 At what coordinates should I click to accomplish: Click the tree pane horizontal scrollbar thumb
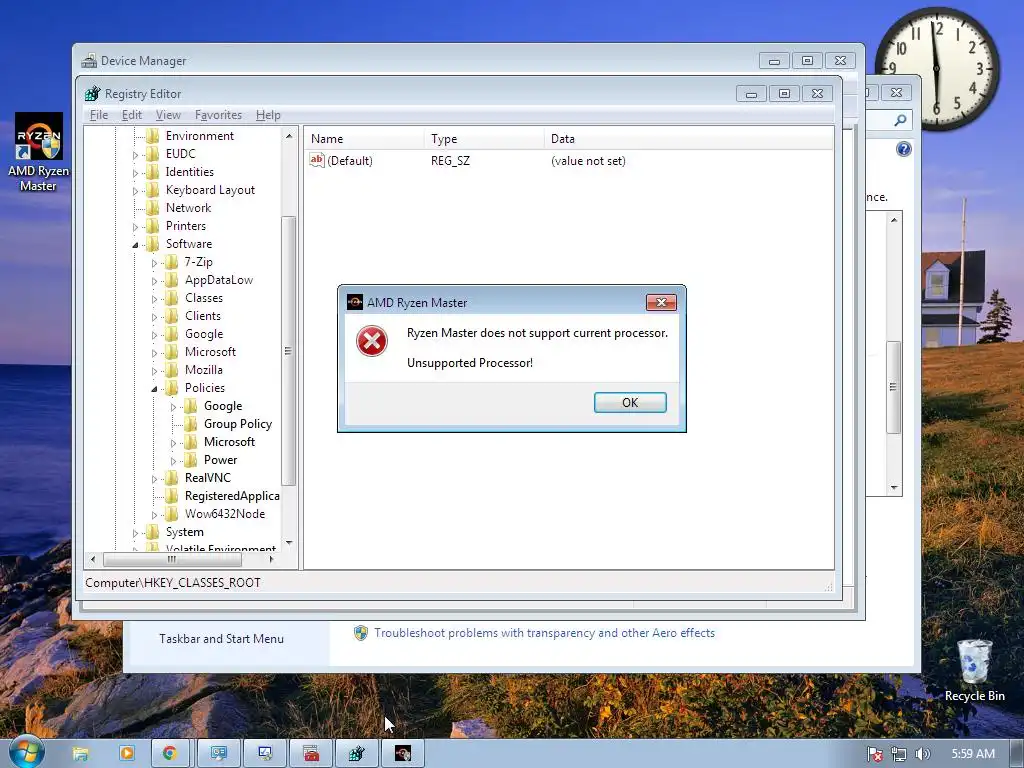(172, 559)
